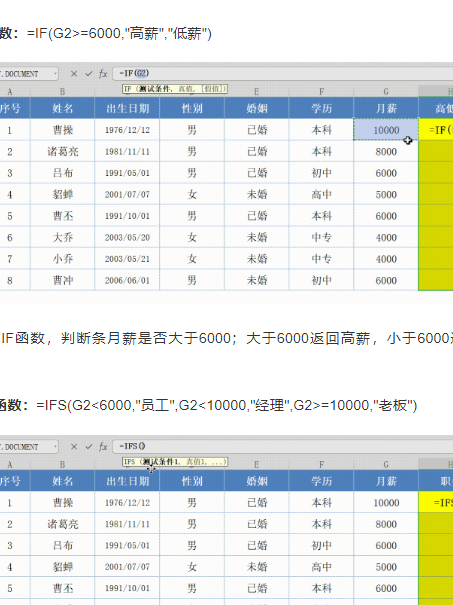Select date cell 1991/10/01 in lower table

(127, 588)
